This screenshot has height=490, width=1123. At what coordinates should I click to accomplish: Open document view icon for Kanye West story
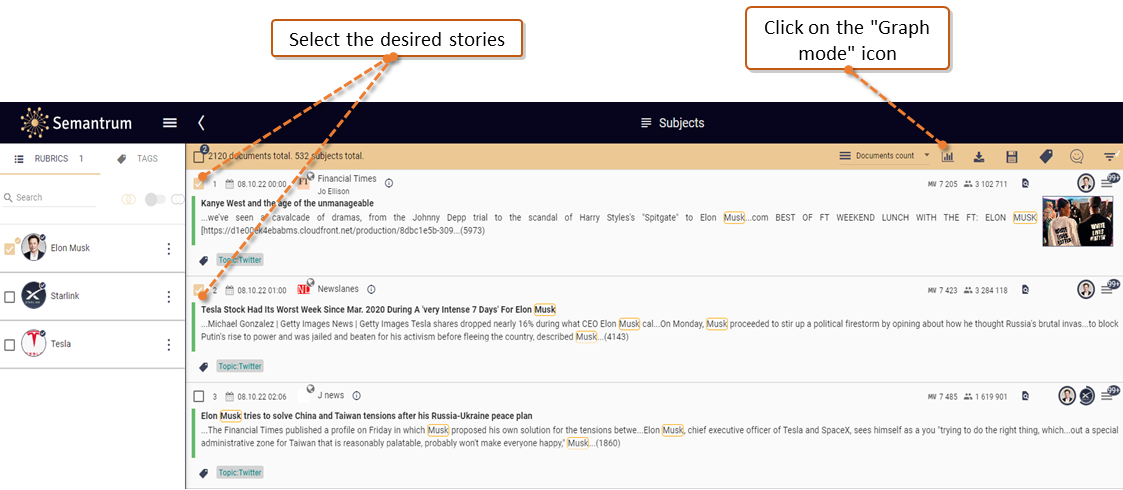tap(1026, 184)
